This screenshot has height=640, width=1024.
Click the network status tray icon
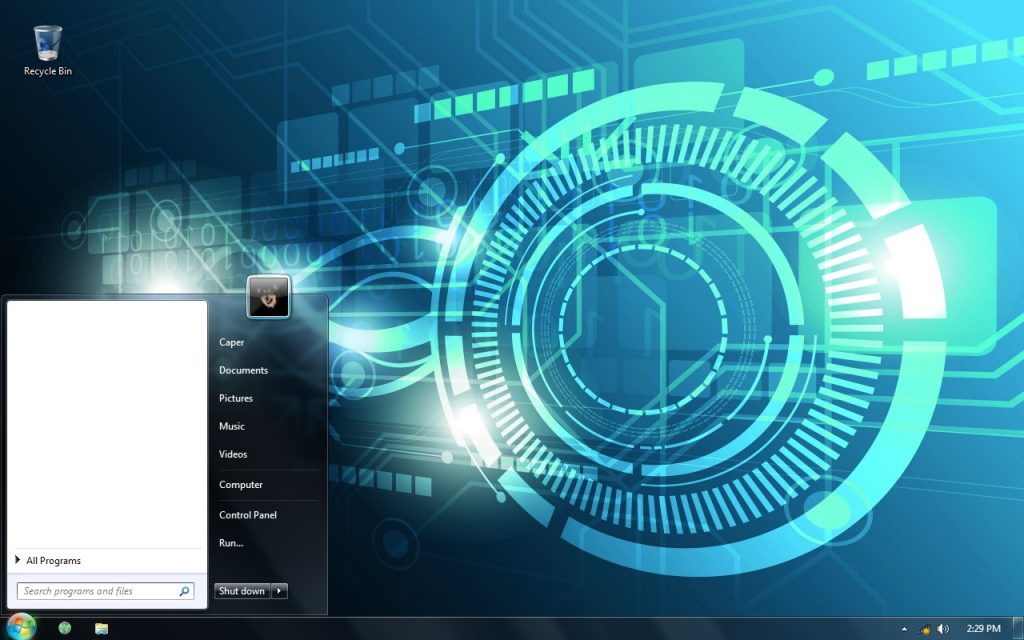click(x=925, y=629)
